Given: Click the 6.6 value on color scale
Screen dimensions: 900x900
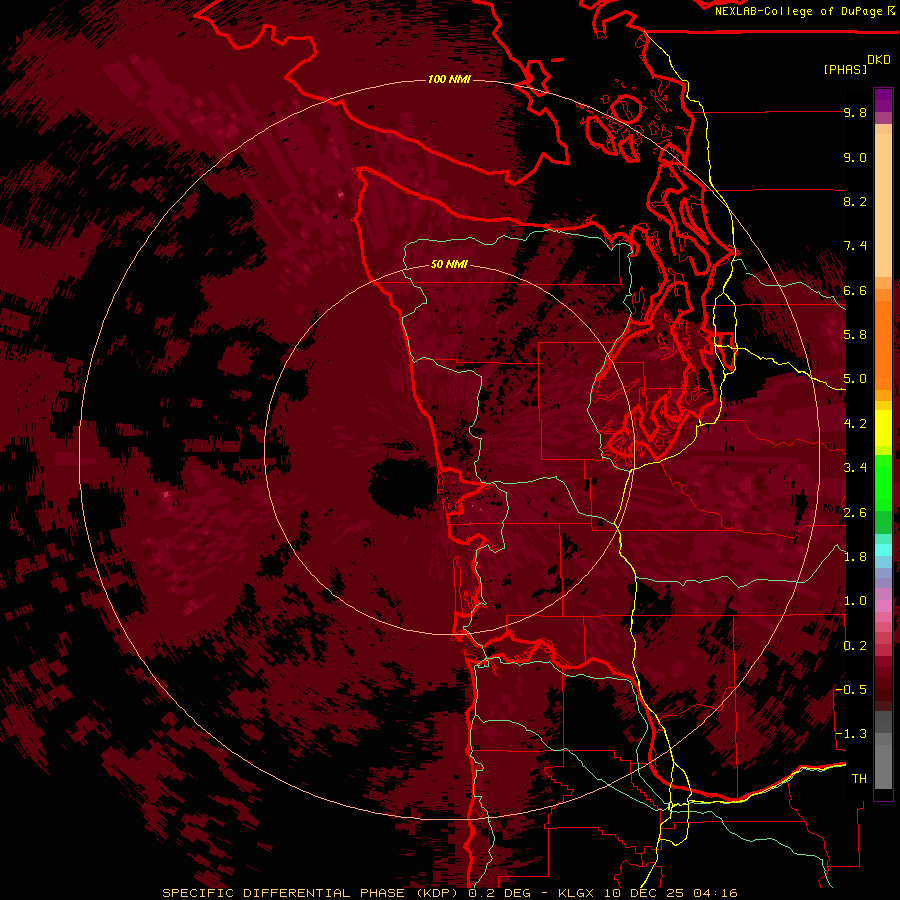Looking at the screenshot, I should tap(855, 290).
